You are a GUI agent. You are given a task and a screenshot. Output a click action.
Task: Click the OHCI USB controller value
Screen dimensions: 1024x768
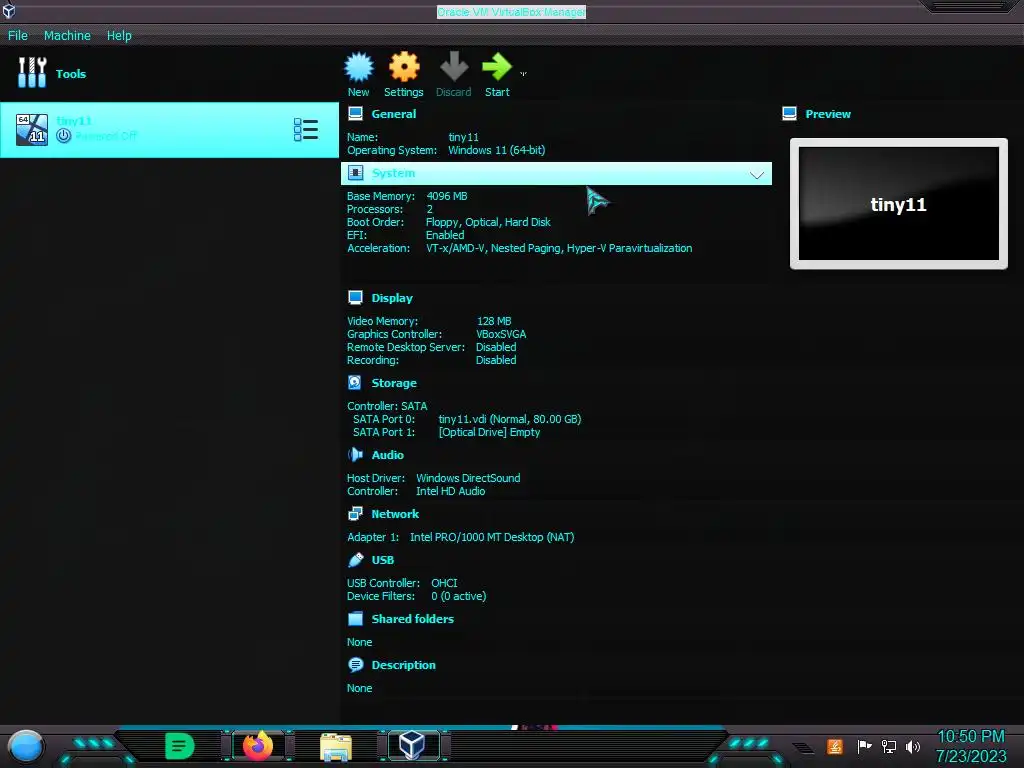(444, 583)
